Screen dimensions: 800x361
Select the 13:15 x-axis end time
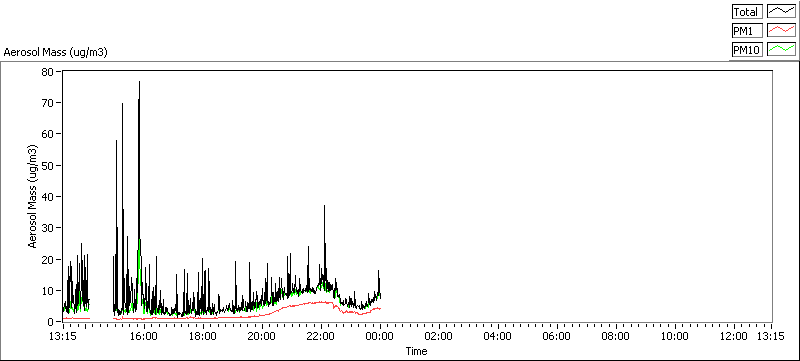tap(771, 337)
